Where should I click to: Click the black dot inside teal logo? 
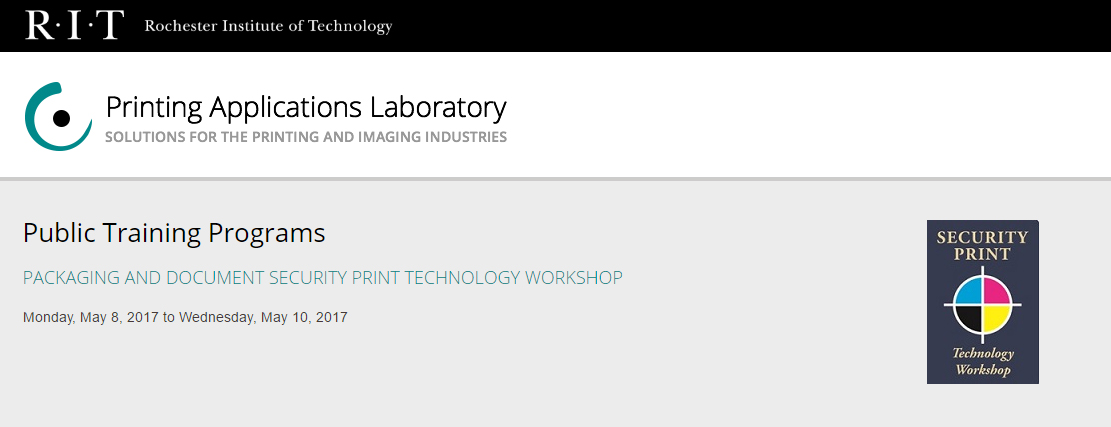click(61, 118)
